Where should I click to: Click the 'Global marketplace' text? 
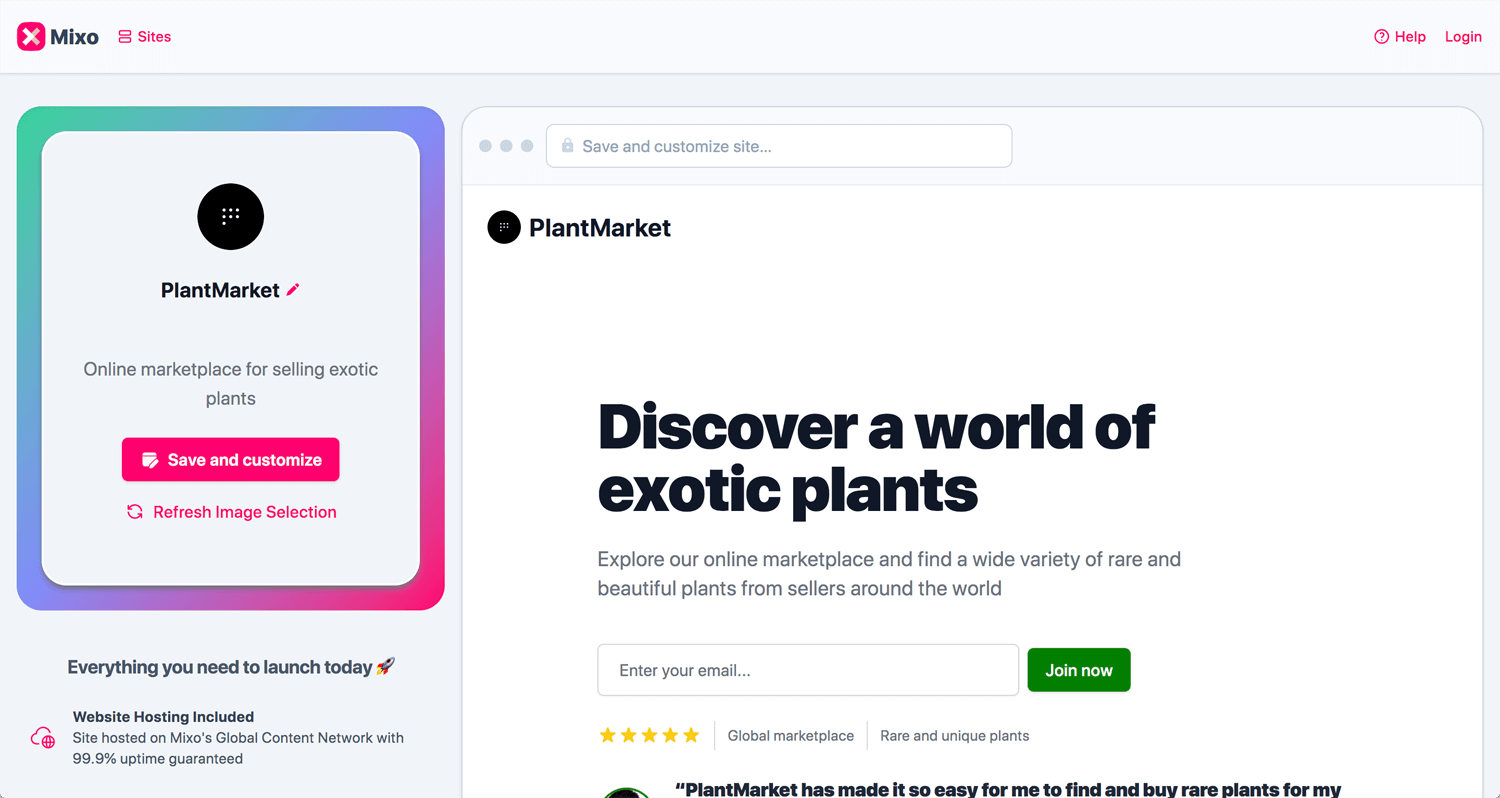tap(791, 736)
